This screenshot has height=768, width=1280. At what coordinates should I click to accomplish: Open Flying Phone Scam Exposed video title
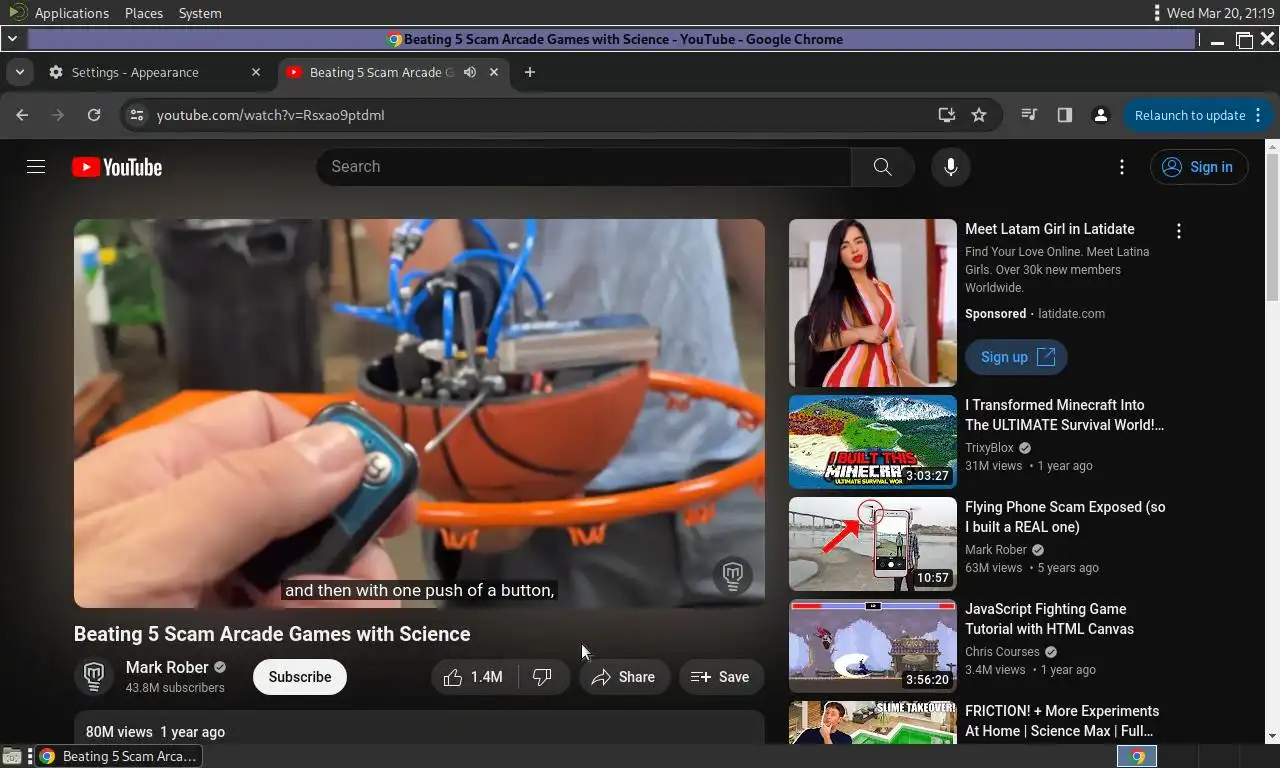pos(1065,517)
